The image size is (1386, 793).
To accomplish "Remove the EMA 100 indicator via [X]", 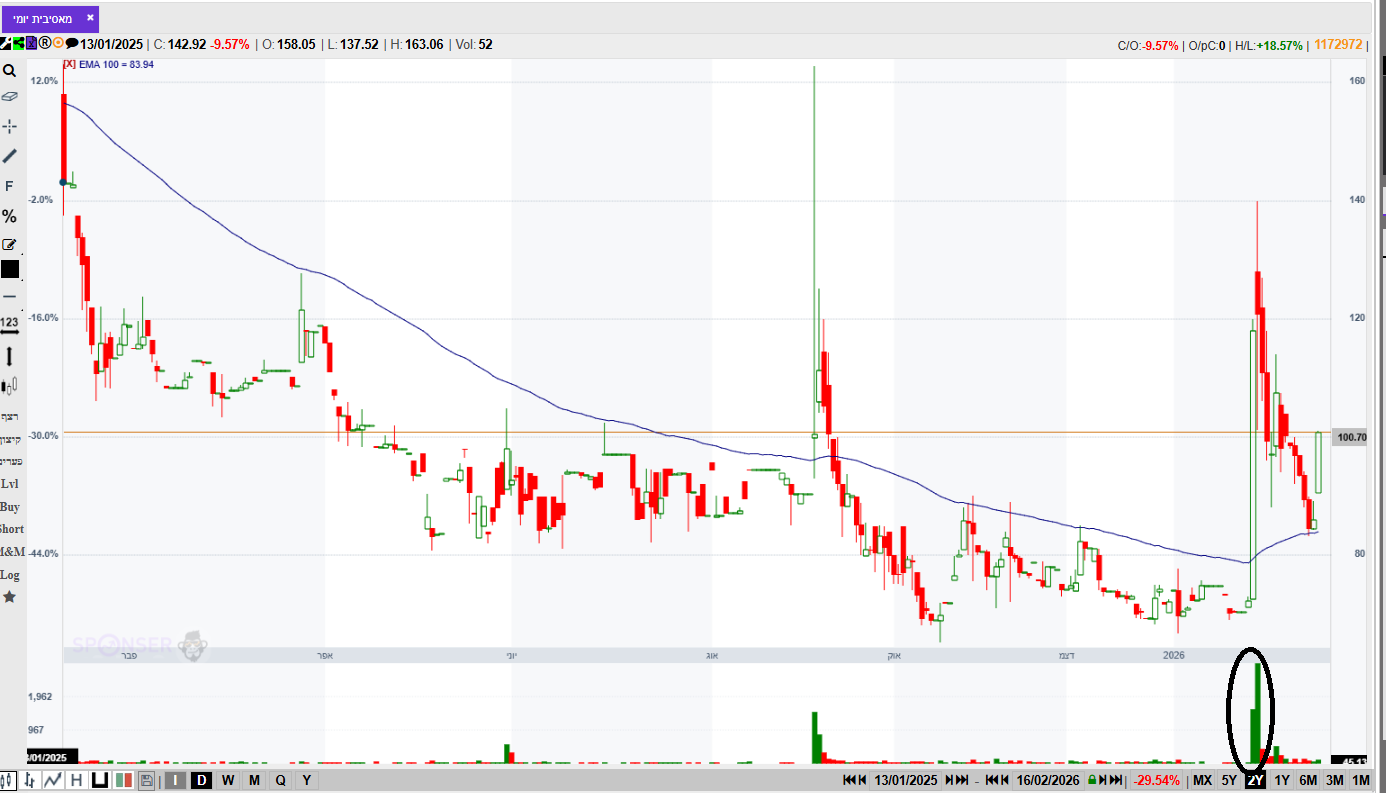I will point(69,64).
